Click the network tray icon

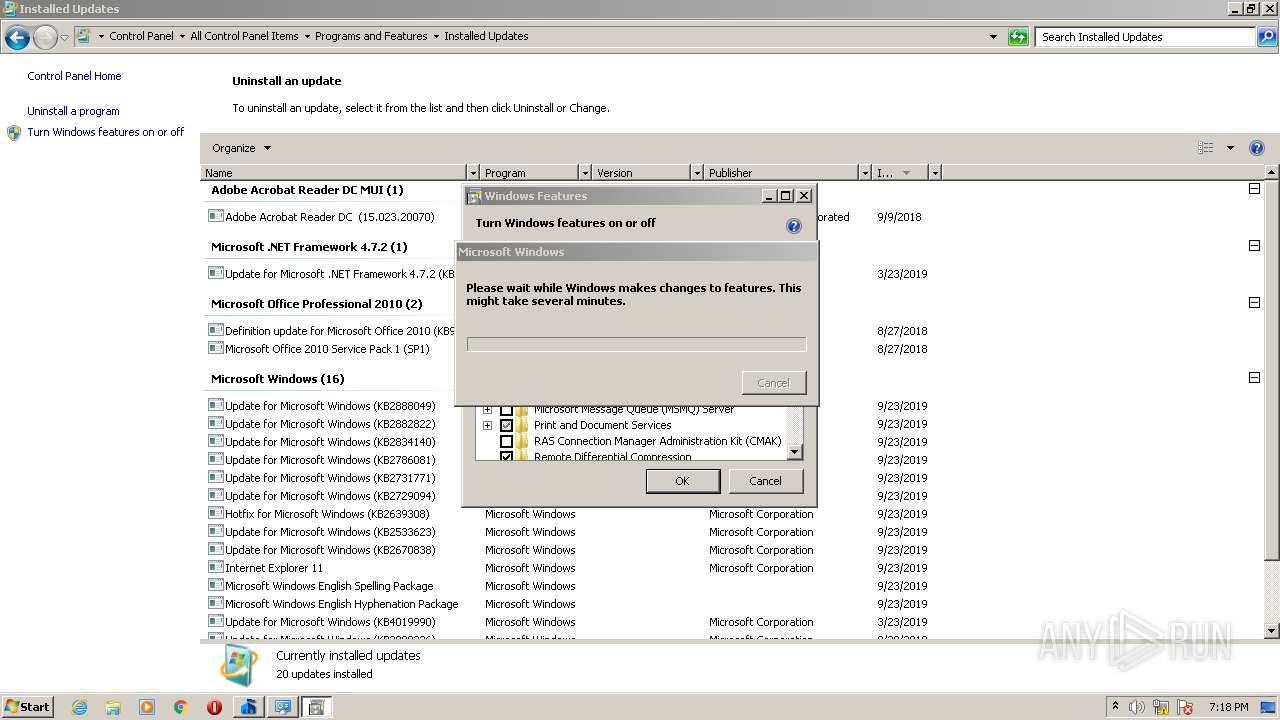click(1161, 707)
